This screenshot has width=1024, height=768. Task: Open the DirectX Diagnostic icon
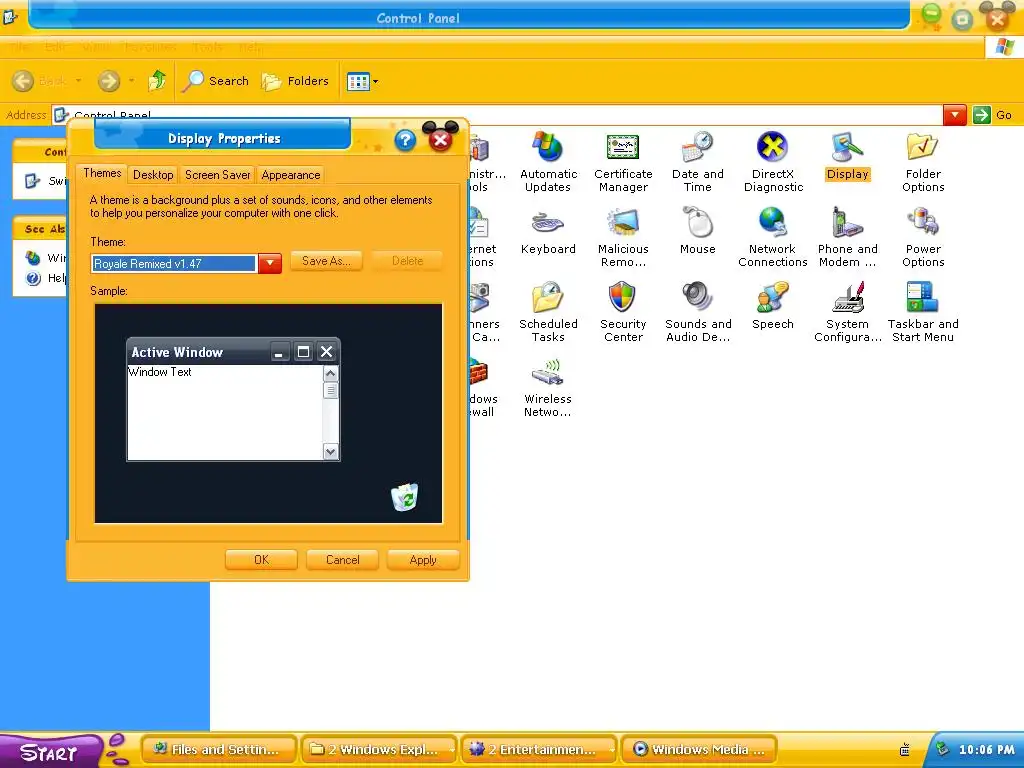point(773,161)
